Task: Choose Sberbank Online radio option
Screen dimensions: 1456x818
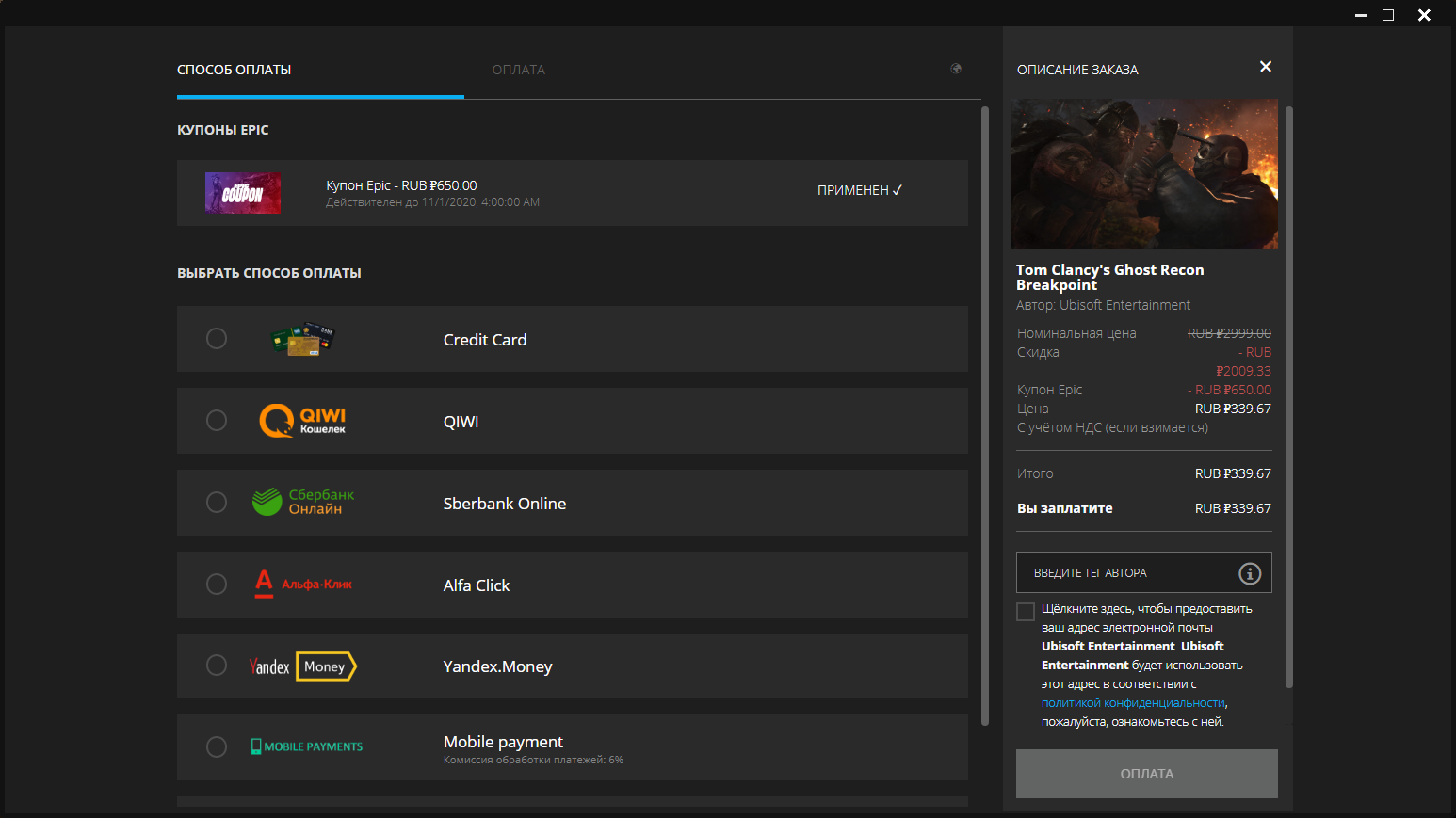Action: click(217, 503)
